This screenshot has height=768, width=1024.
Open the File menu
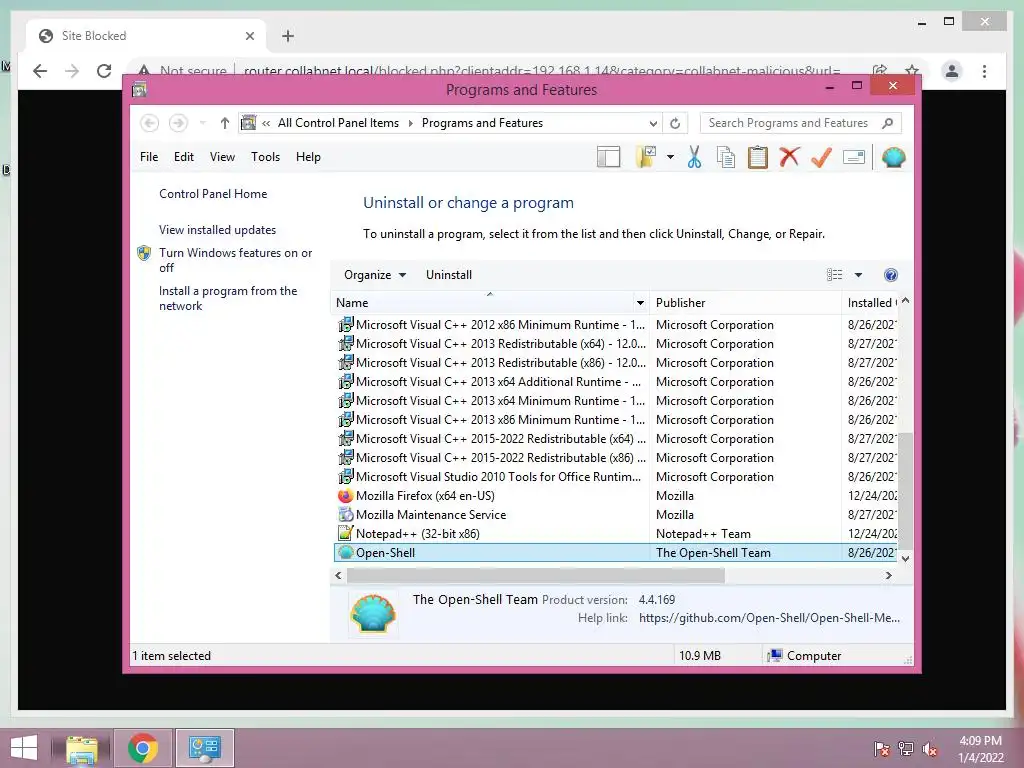[149, 157]
